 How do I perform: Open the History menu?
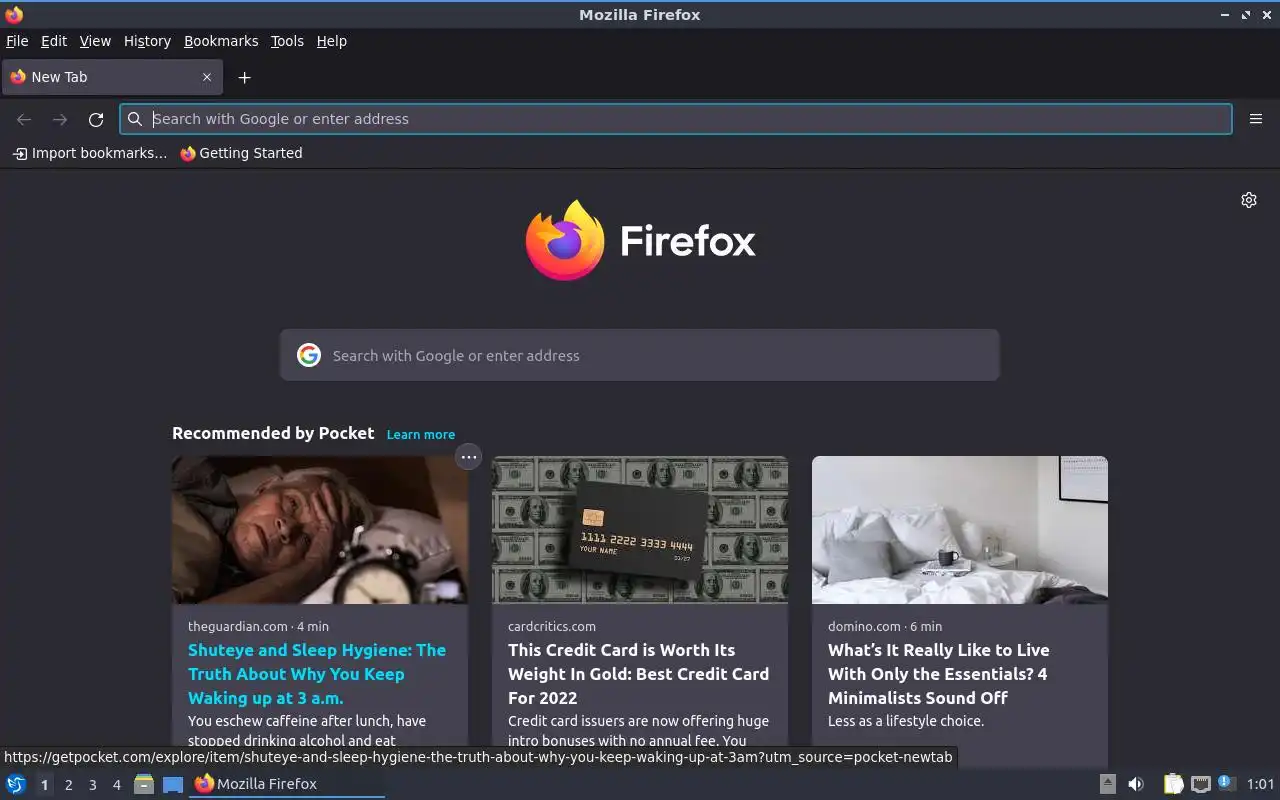(x=147, y=41)
